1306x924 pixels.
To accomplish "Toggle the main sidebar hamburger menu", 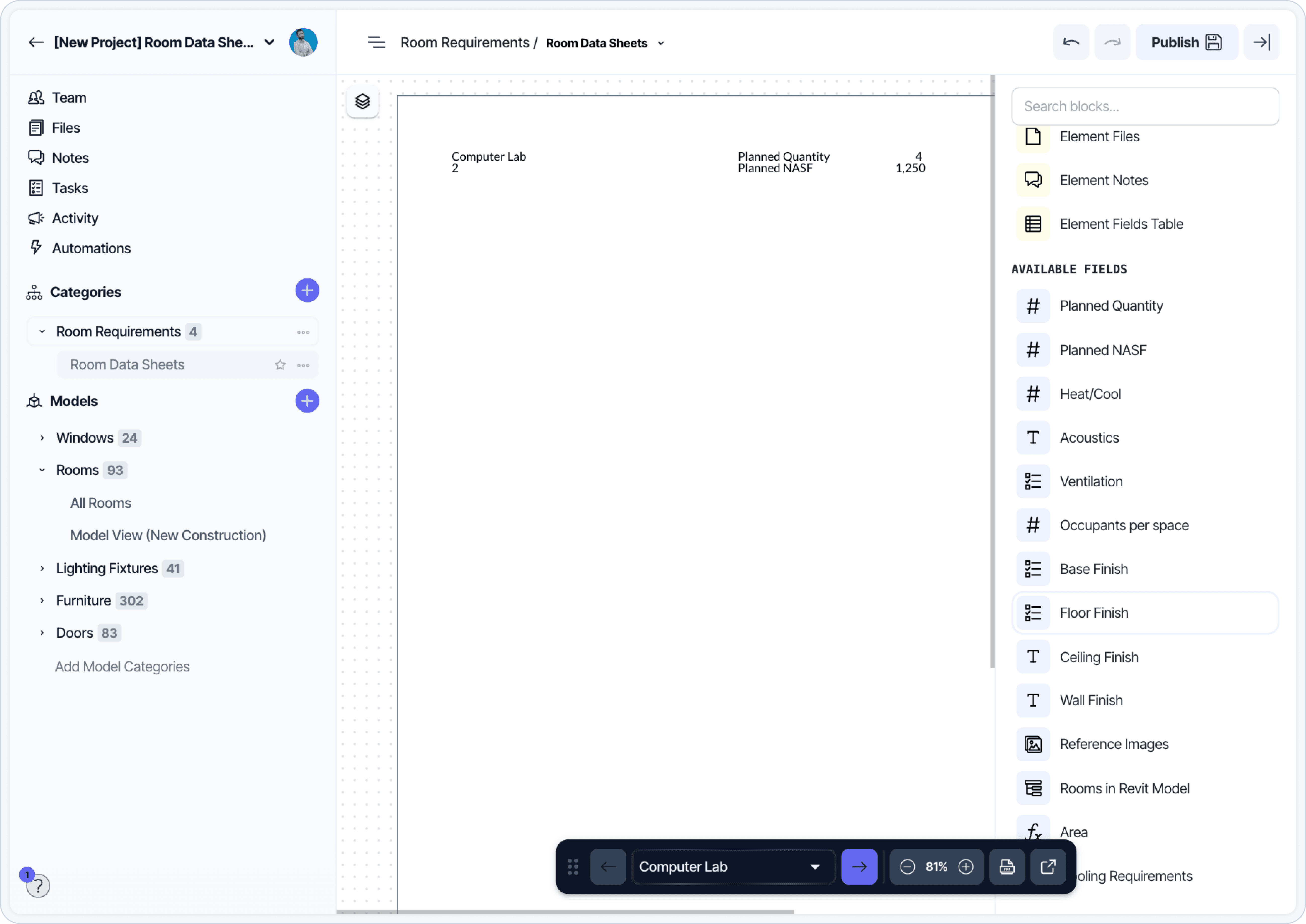I will coord(376,42).
